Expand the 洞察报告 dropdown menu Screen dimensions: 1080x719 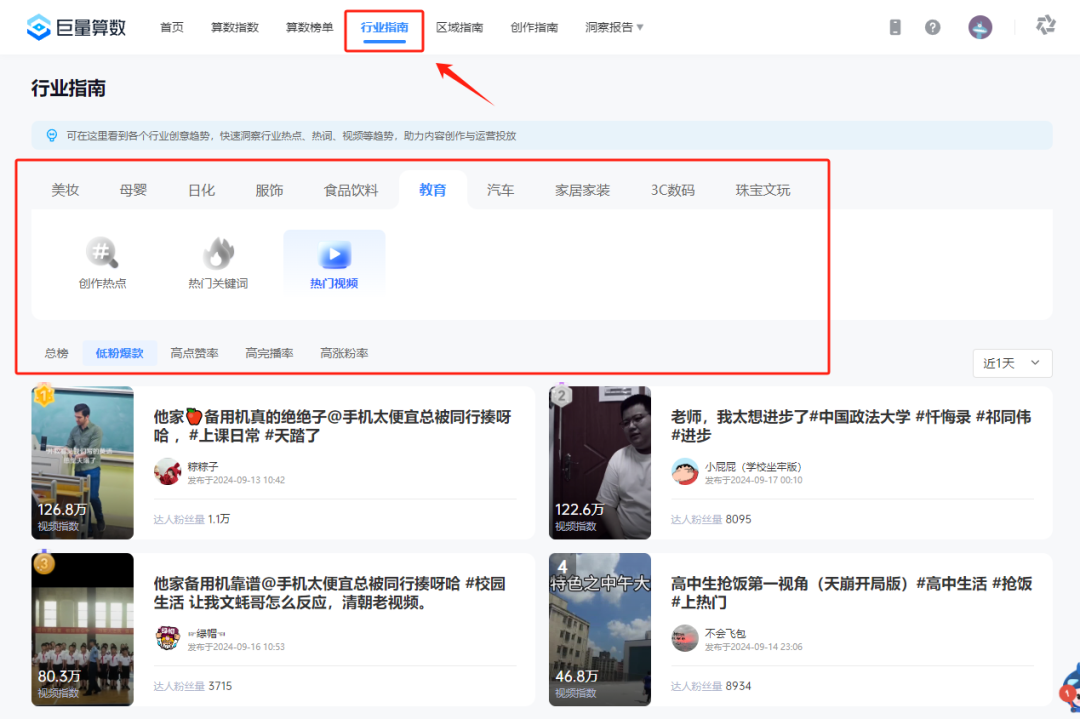click(x=608, y=27)
